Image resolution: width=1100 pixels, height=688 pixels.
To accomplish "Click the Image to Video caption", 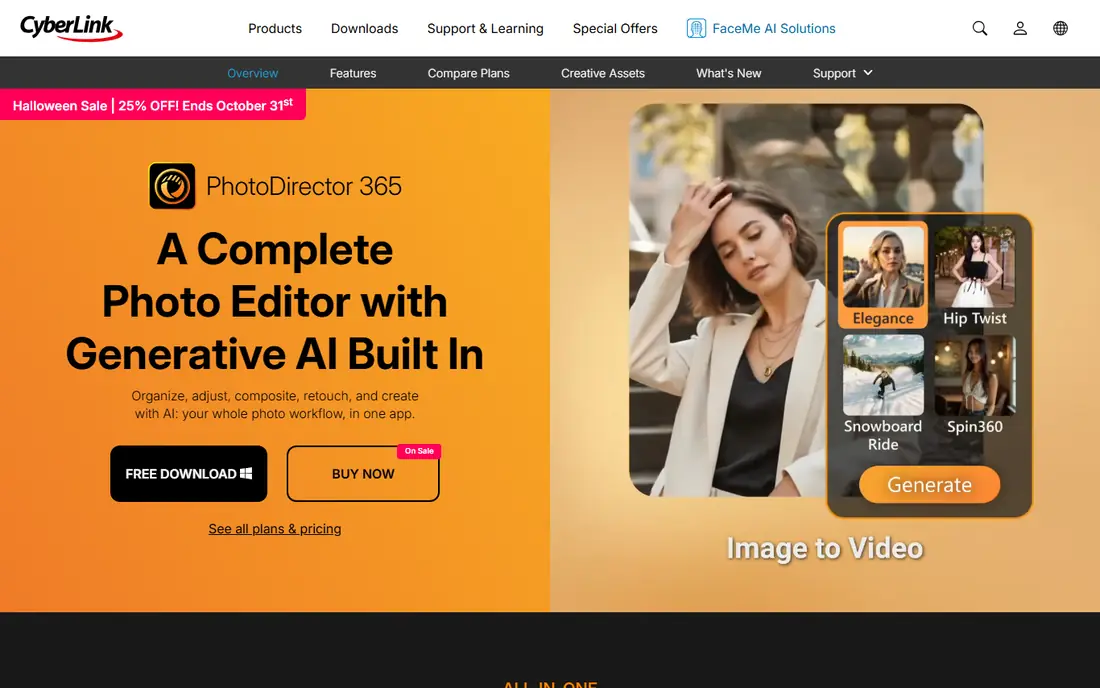I will tap(824, 548).
